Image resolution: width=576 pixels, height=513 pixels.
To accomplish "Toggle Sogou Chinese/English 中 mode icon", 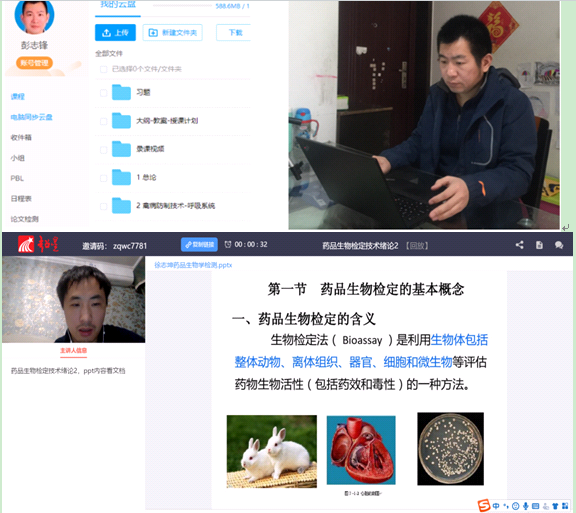I will tap(496, 506).
